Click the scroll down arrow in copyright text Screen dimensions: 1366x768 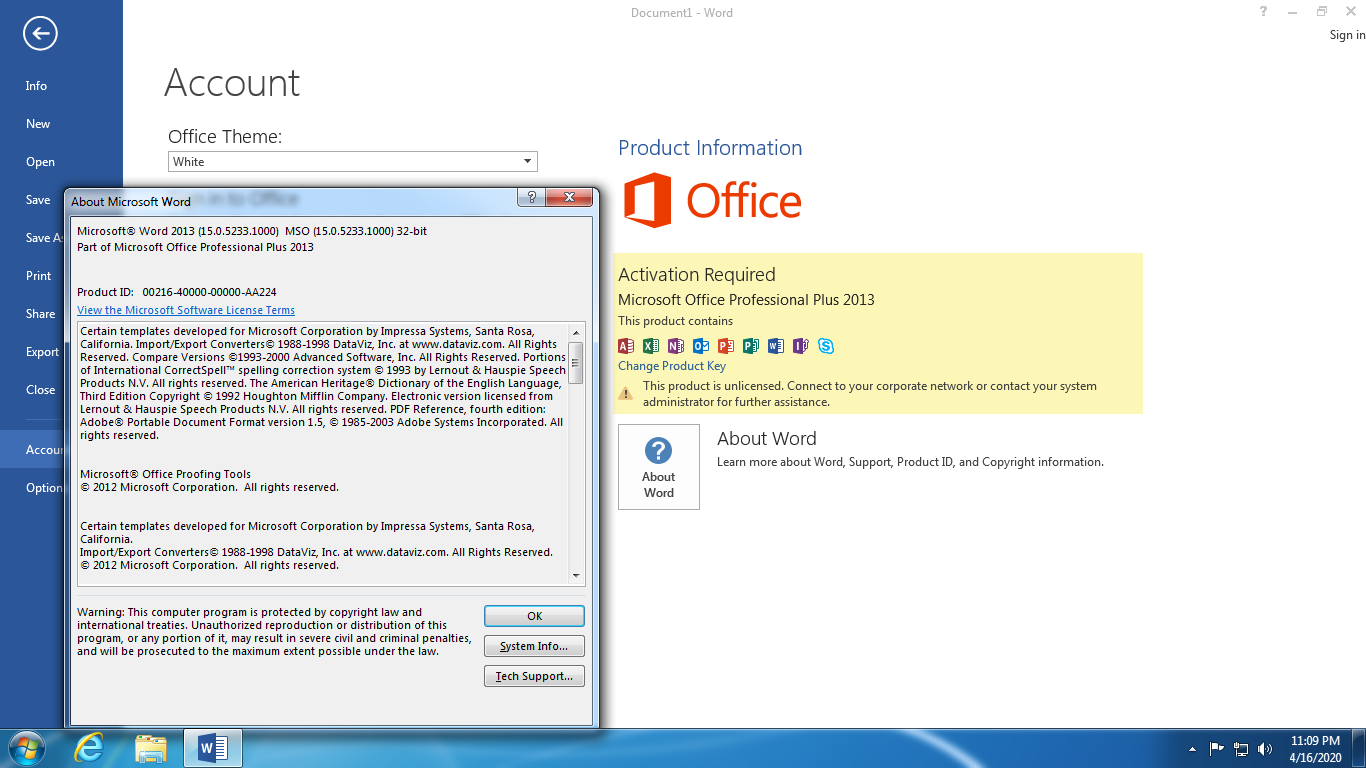coord(576,576)
